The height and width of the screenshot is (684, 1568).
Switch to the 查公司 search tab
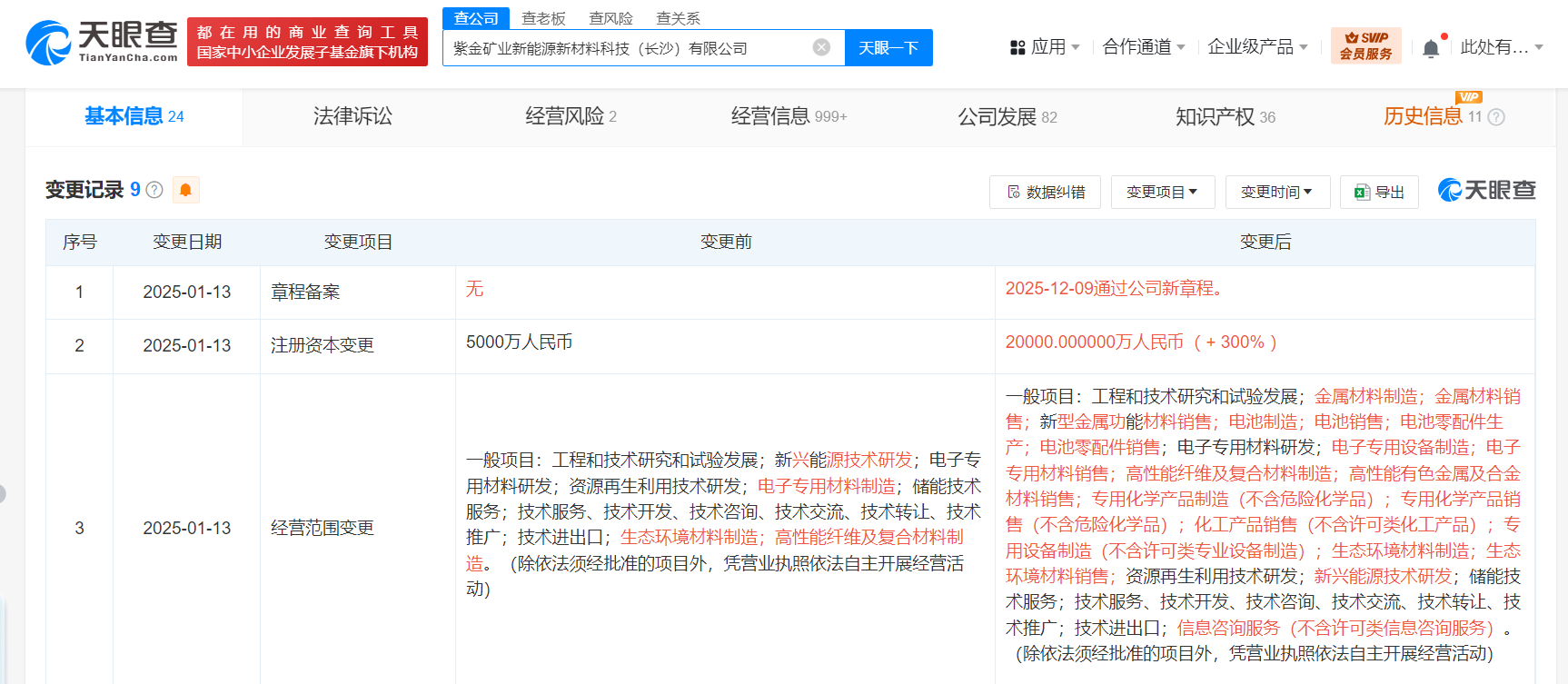point(476,18)
